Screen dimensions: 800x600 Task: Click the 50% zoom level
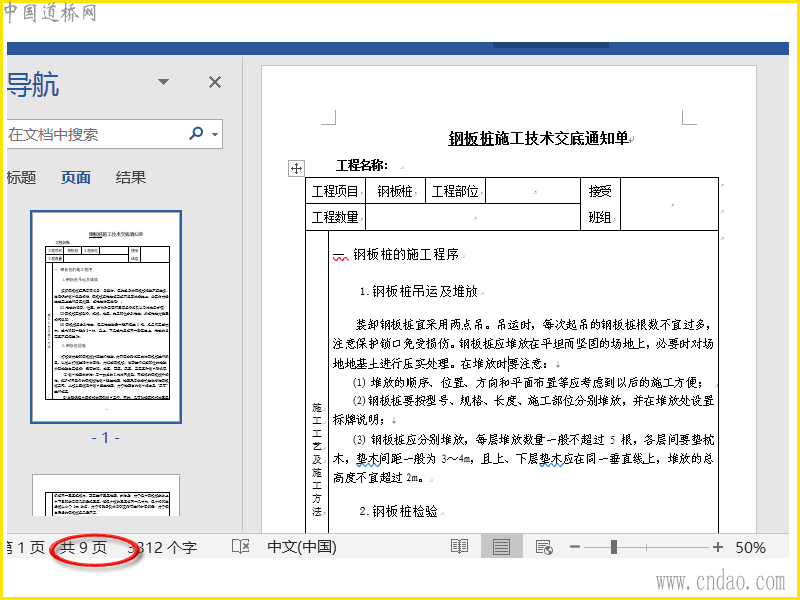click(750, 547)
